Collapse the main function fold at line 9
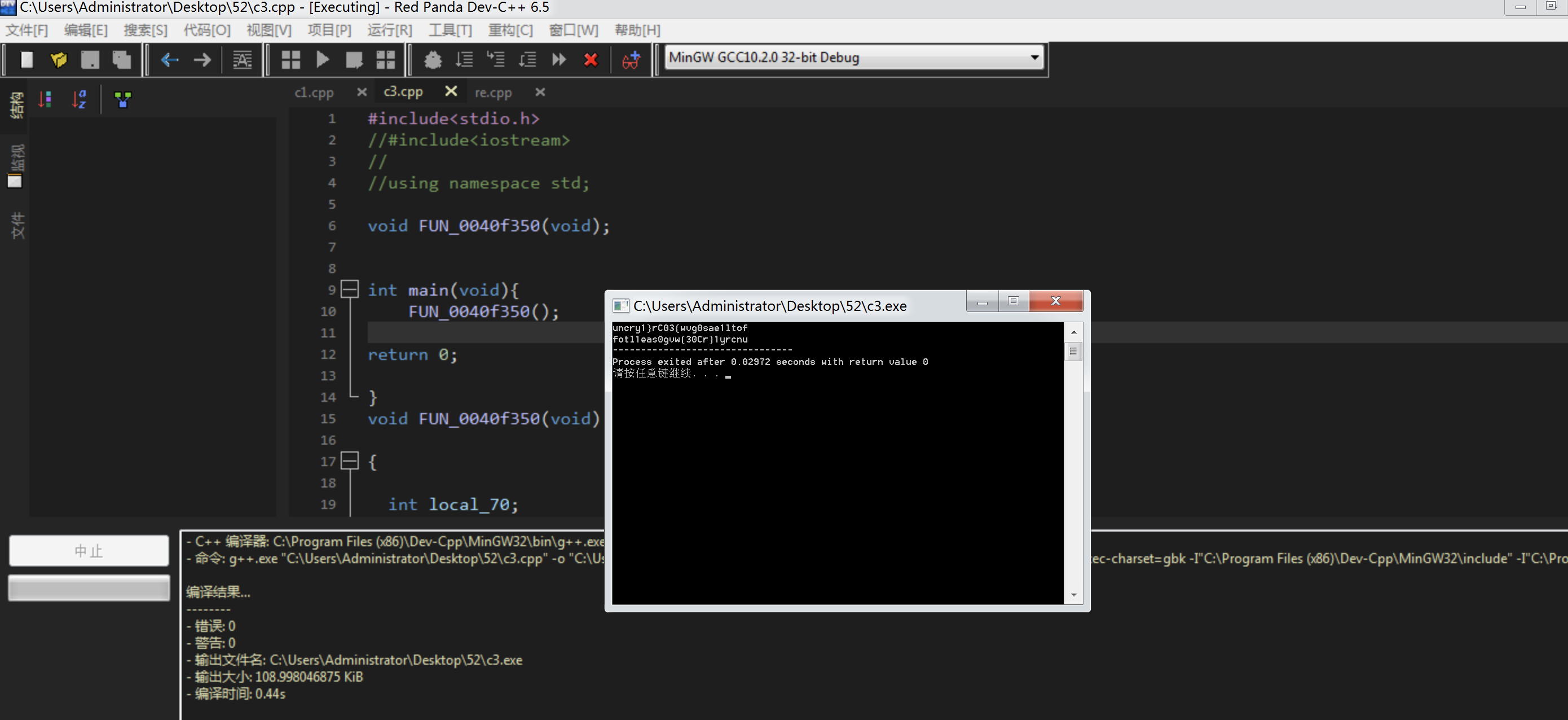This screenshot has height=720, width=1568. [x=349, y=289]
